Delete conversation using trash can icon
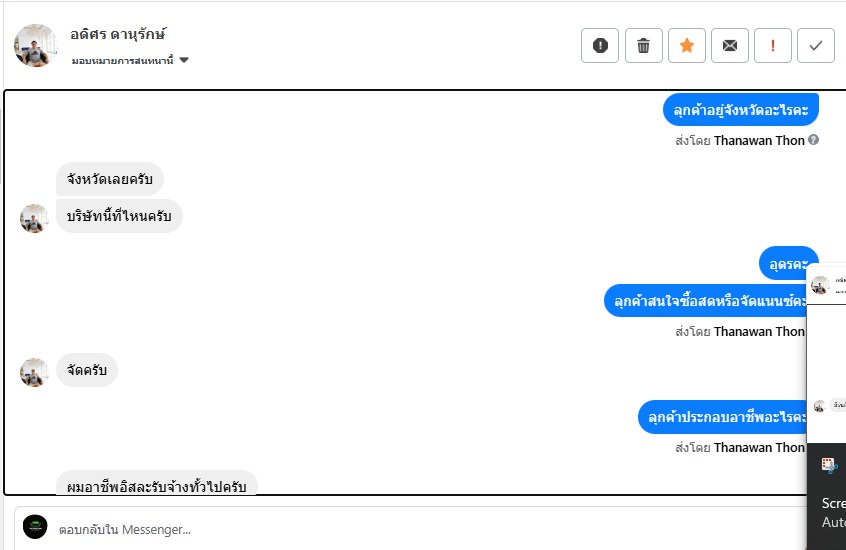 click(x=644, y=45)
